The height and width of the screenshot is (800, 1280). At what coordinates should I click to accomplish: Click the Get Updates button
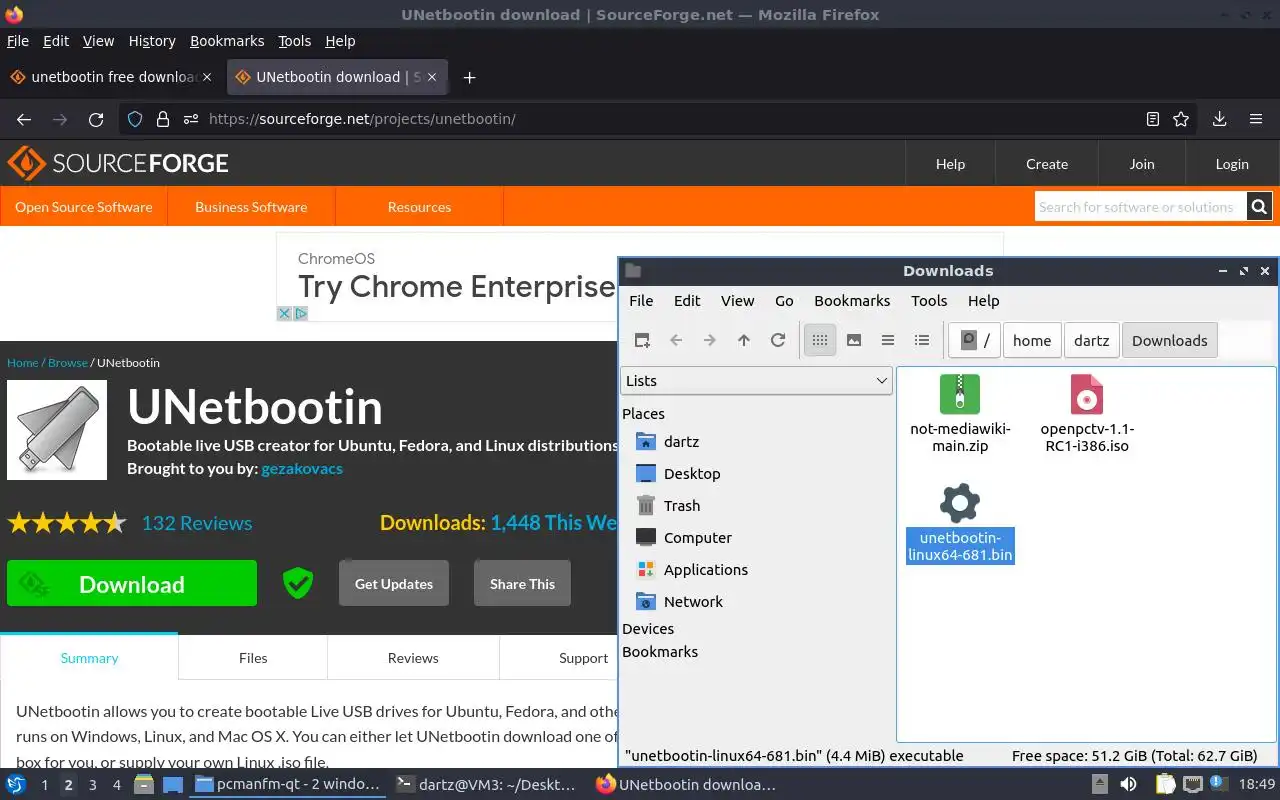click(394, 584)
